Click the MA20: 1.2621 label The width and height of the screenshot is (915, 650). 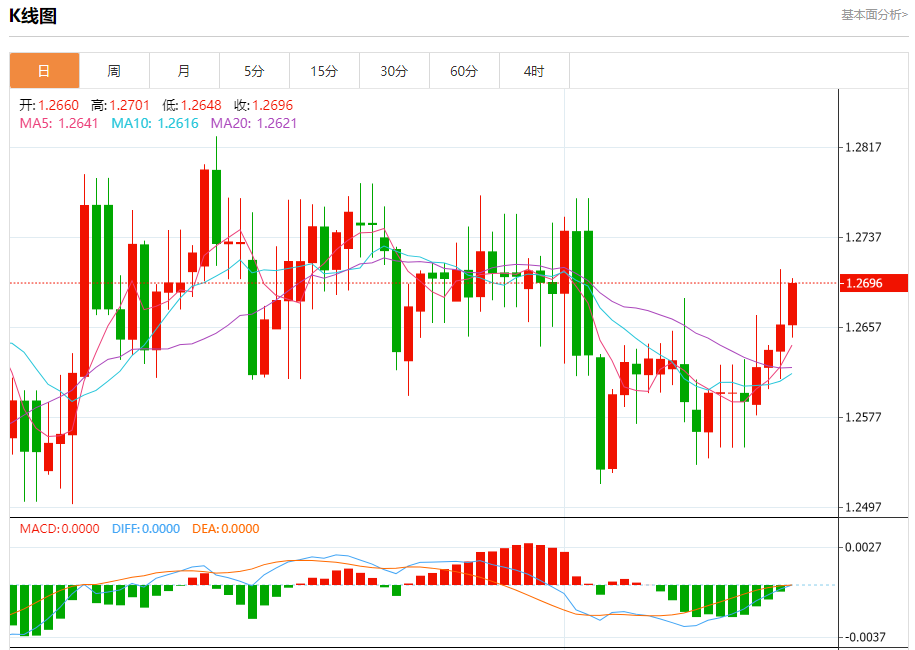point(254,124)
